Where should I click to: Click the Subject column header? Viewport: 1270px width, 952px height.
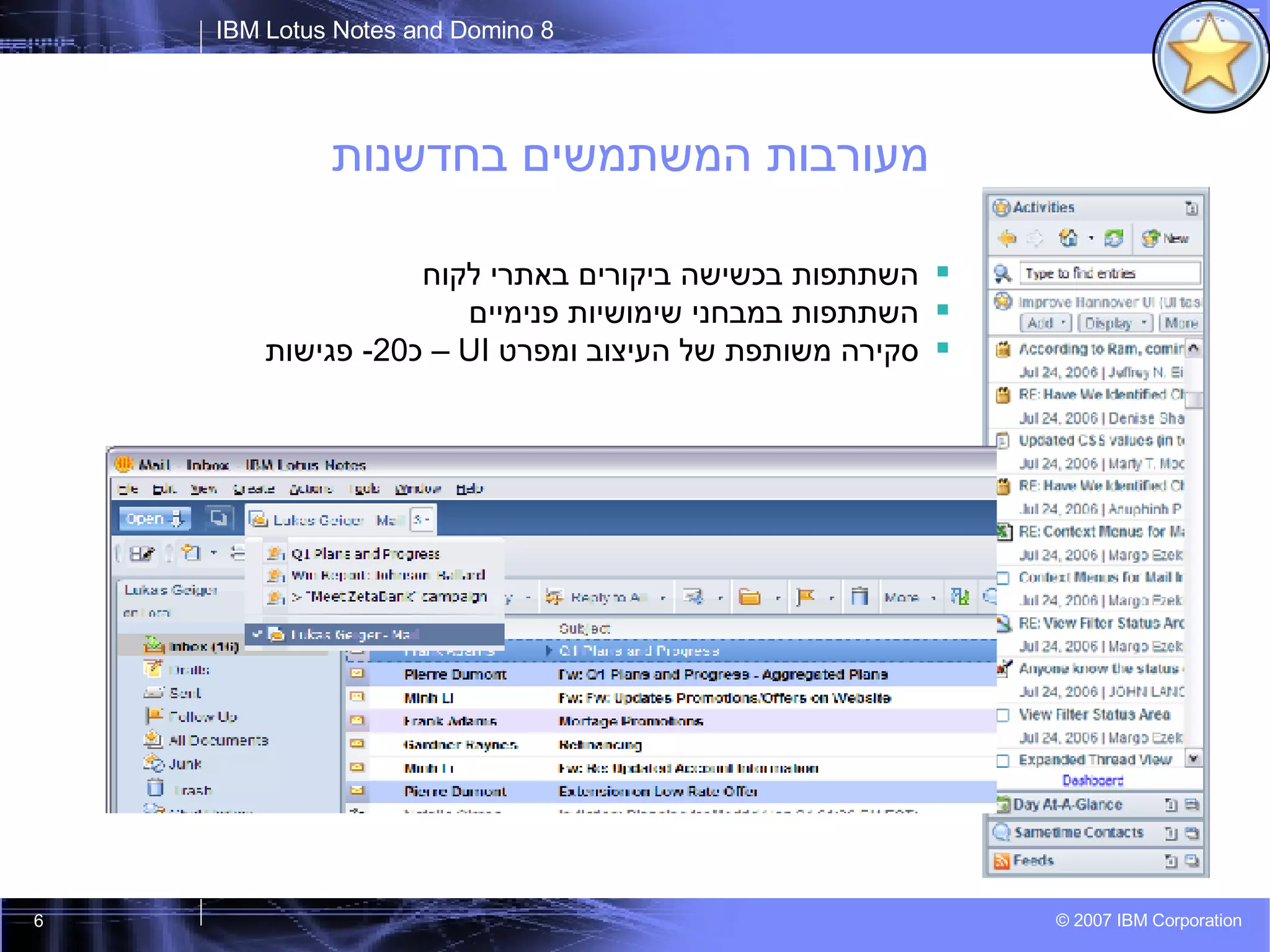tap(584, 628)
